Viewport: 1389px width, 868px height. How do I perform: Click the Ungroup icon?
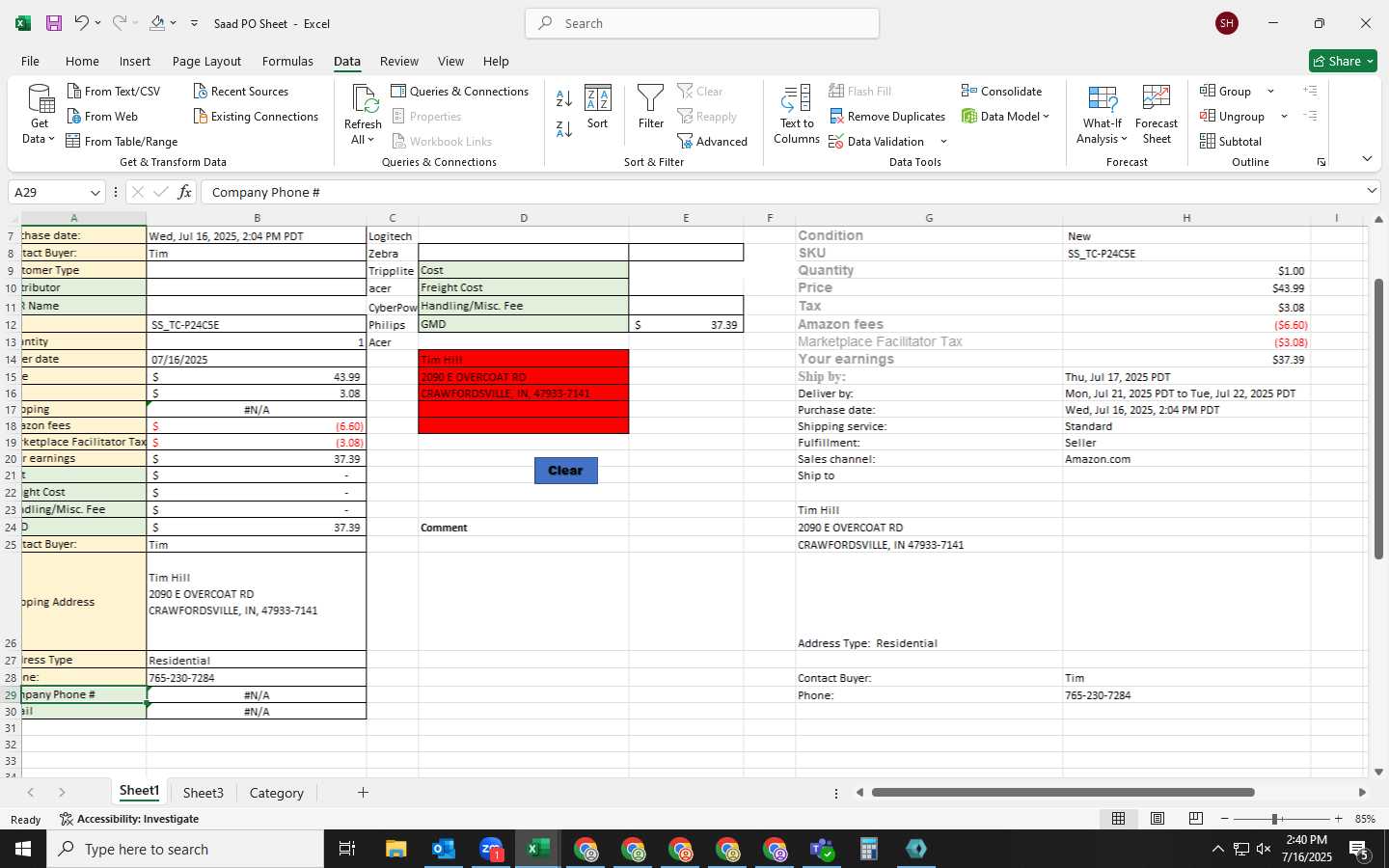(1208, 116)
